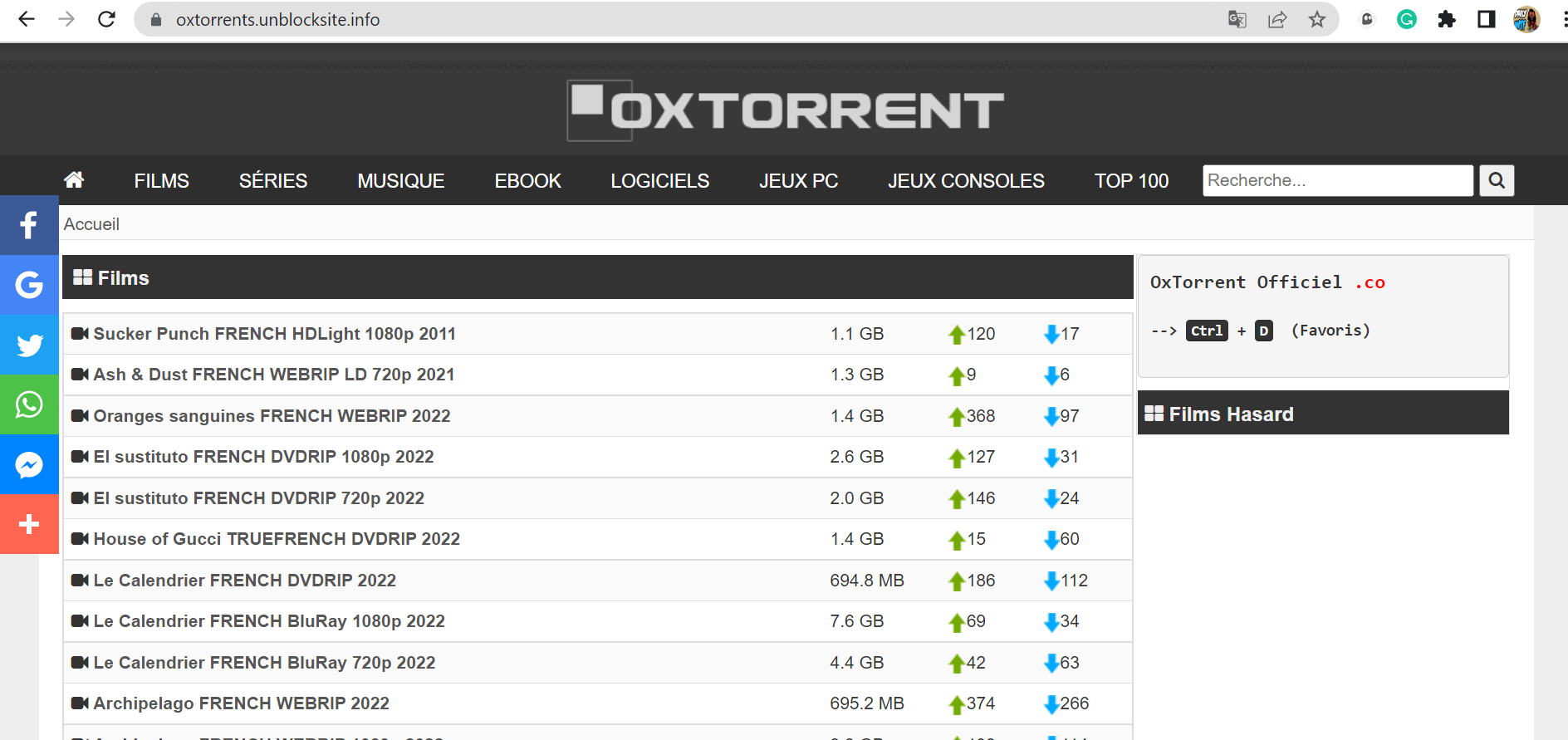Share via Messenger
This screenshot has height=740, width=1568.
tap(29, 464)
